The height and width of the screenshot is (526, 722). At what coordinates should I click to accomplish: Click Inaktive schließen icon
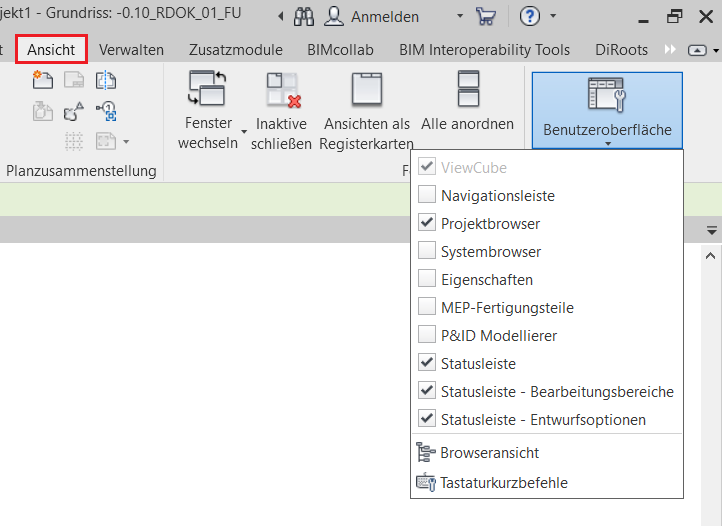pos(284,90)
